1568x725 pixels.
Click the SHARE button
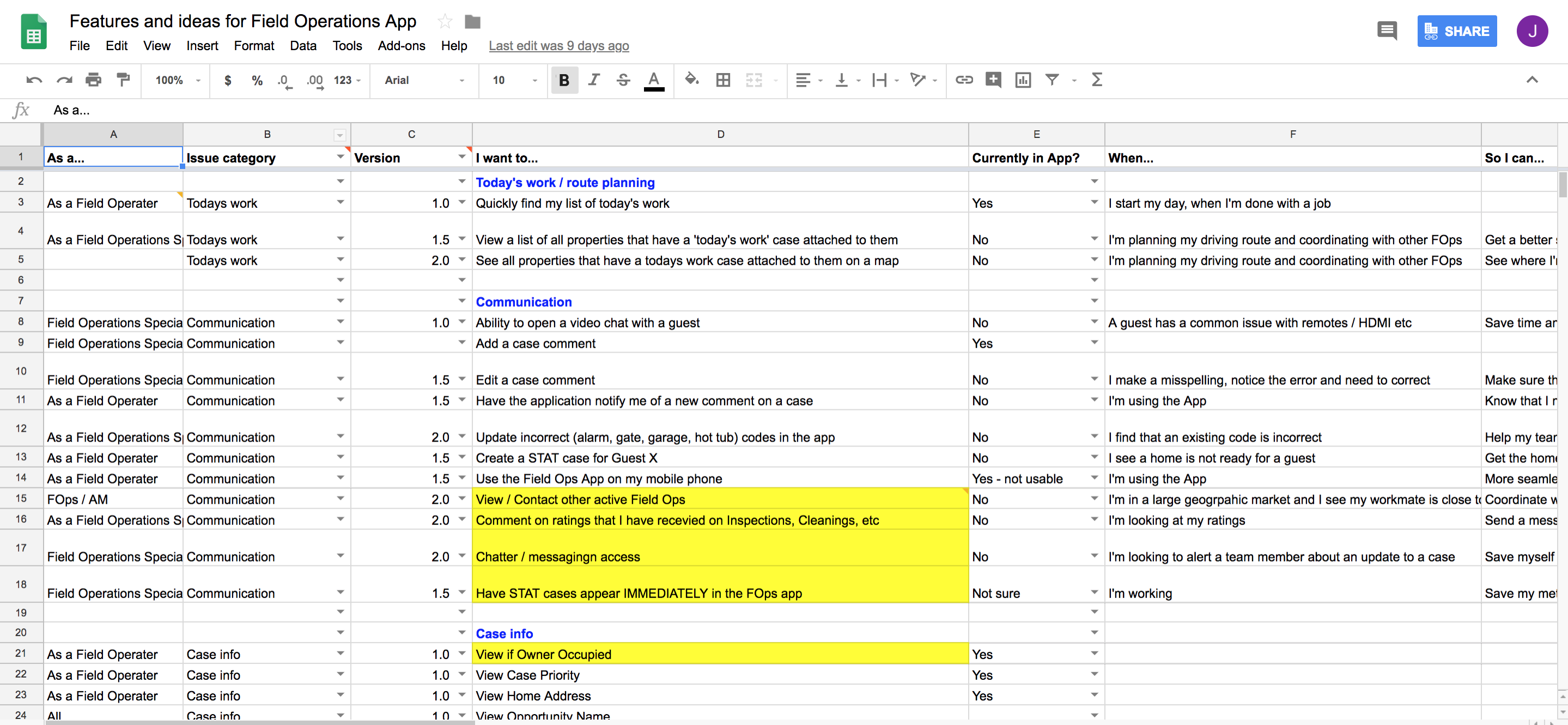[x=1457, y=31]
